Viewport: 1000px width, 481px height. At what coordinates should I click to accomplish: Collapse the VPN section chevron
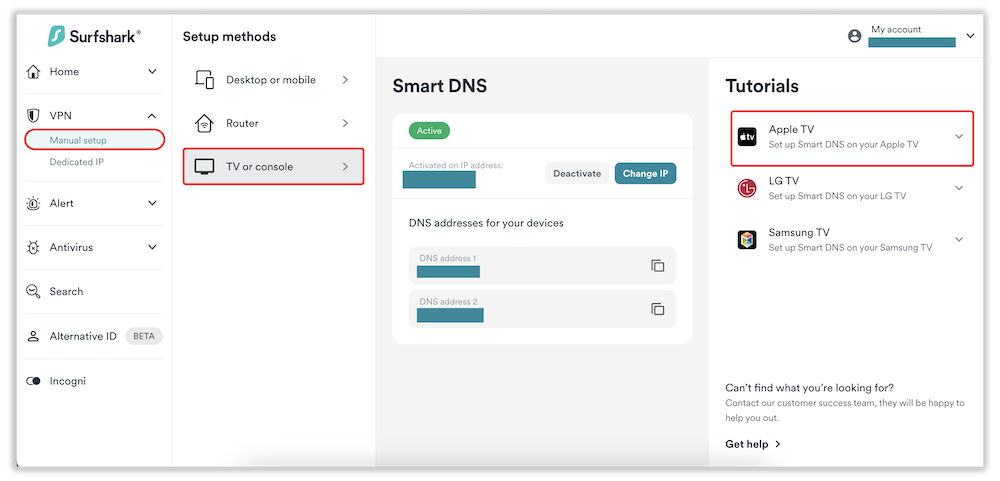[152, 115]
